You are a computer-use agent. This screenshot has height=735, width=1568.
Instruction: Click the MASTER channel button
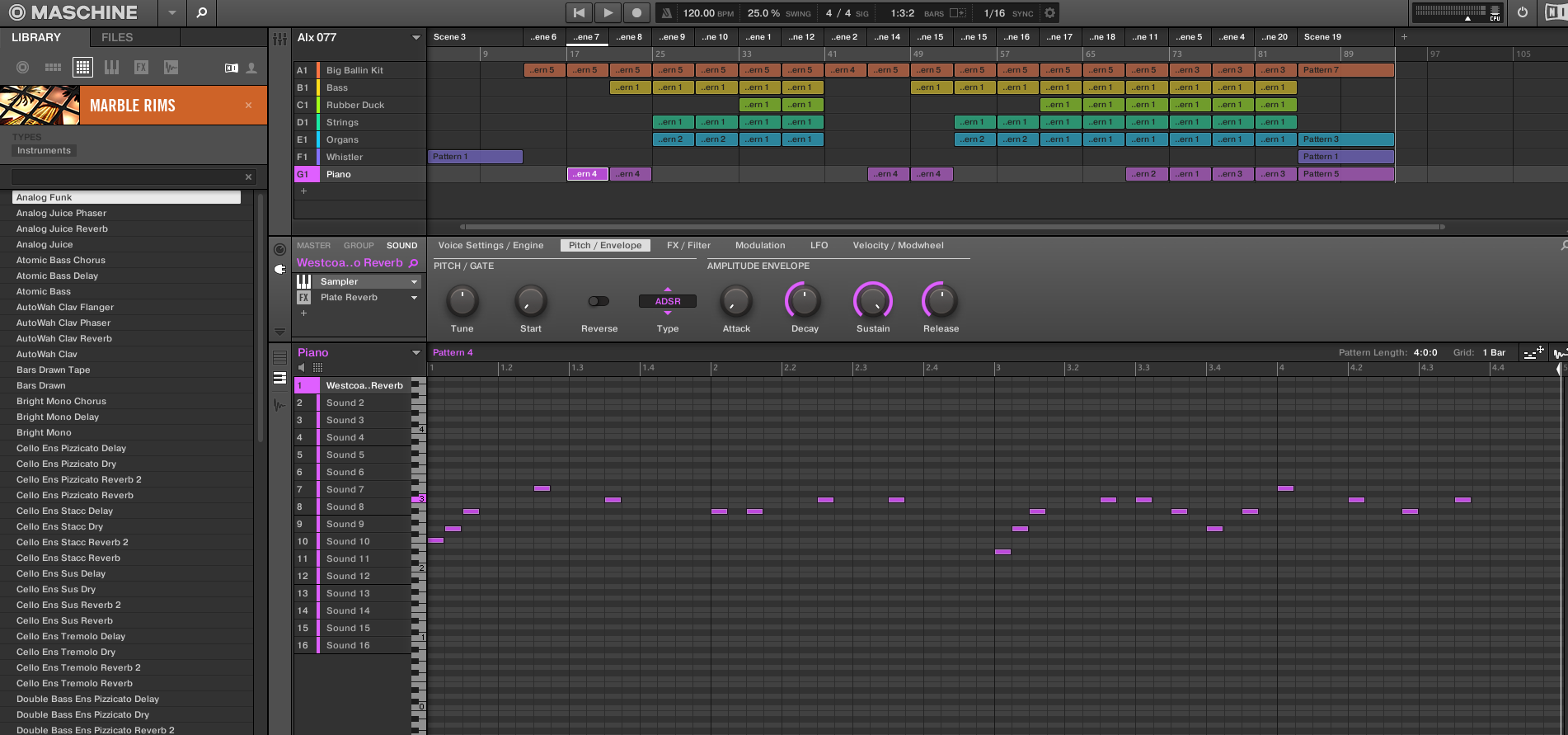(x=313, y=245)
